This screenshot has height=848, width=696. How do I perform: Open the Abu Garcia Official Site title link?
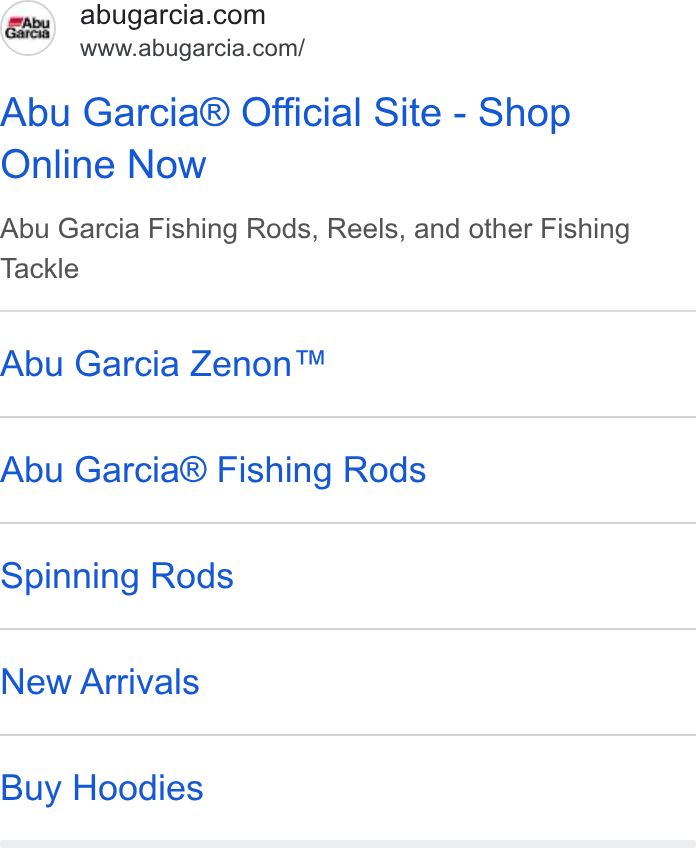click(x=286, y=138)
